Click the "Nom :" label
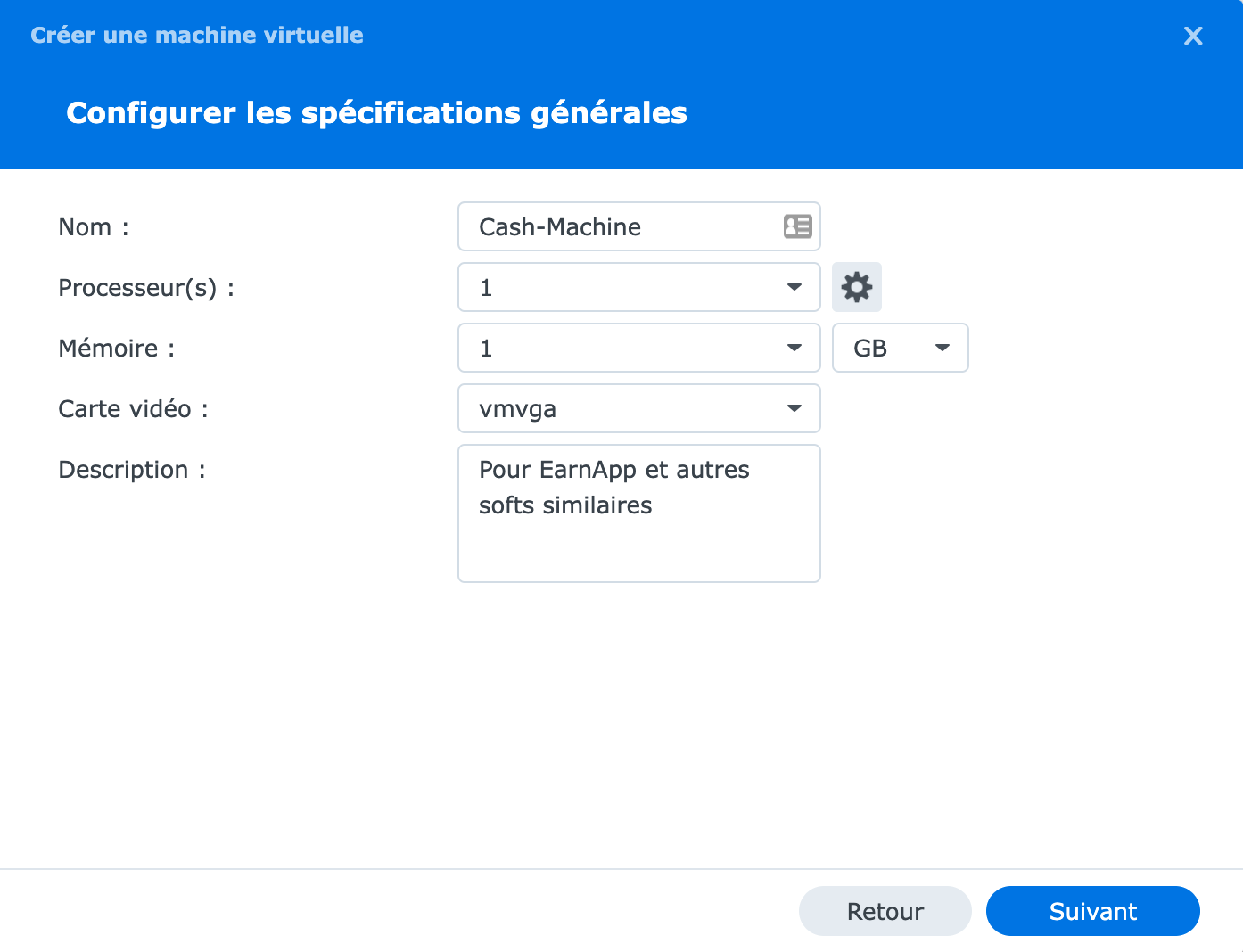1243x952 pixels. tap(94, 227)
